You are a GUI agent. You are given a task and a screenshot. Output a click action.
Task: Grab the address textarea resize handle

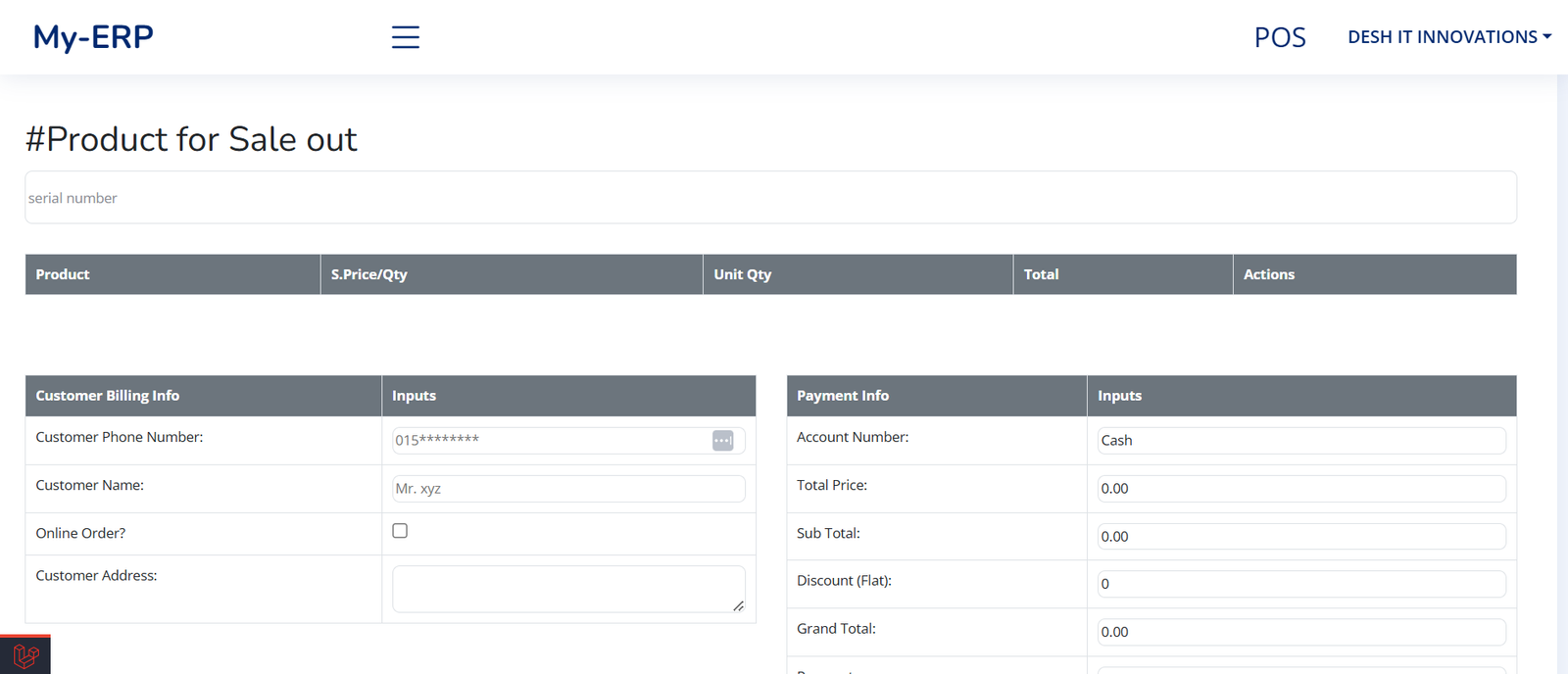tap(738, 606)
